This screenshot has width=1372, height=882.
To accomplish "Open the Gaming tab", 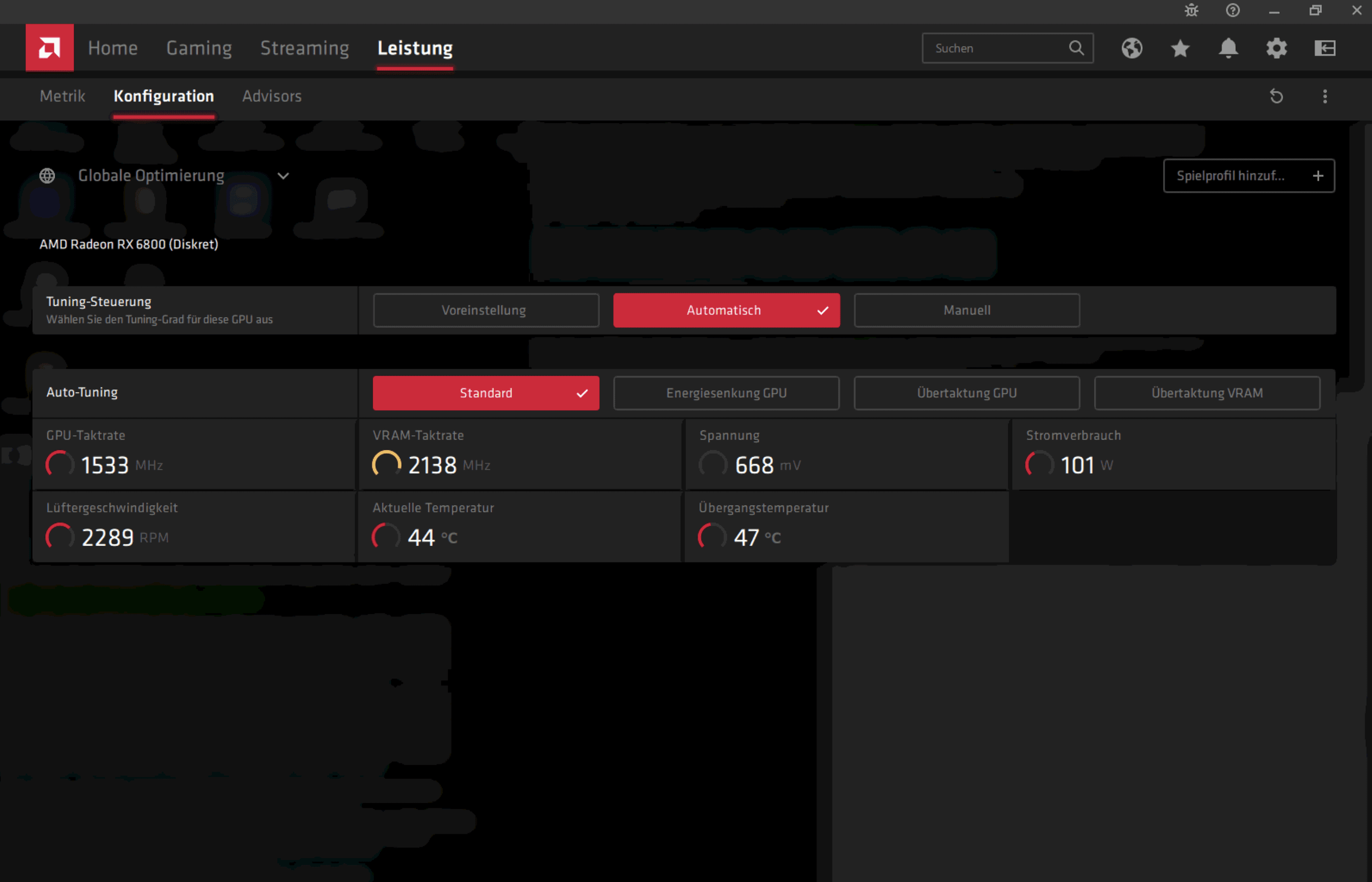I will (199, 48).
